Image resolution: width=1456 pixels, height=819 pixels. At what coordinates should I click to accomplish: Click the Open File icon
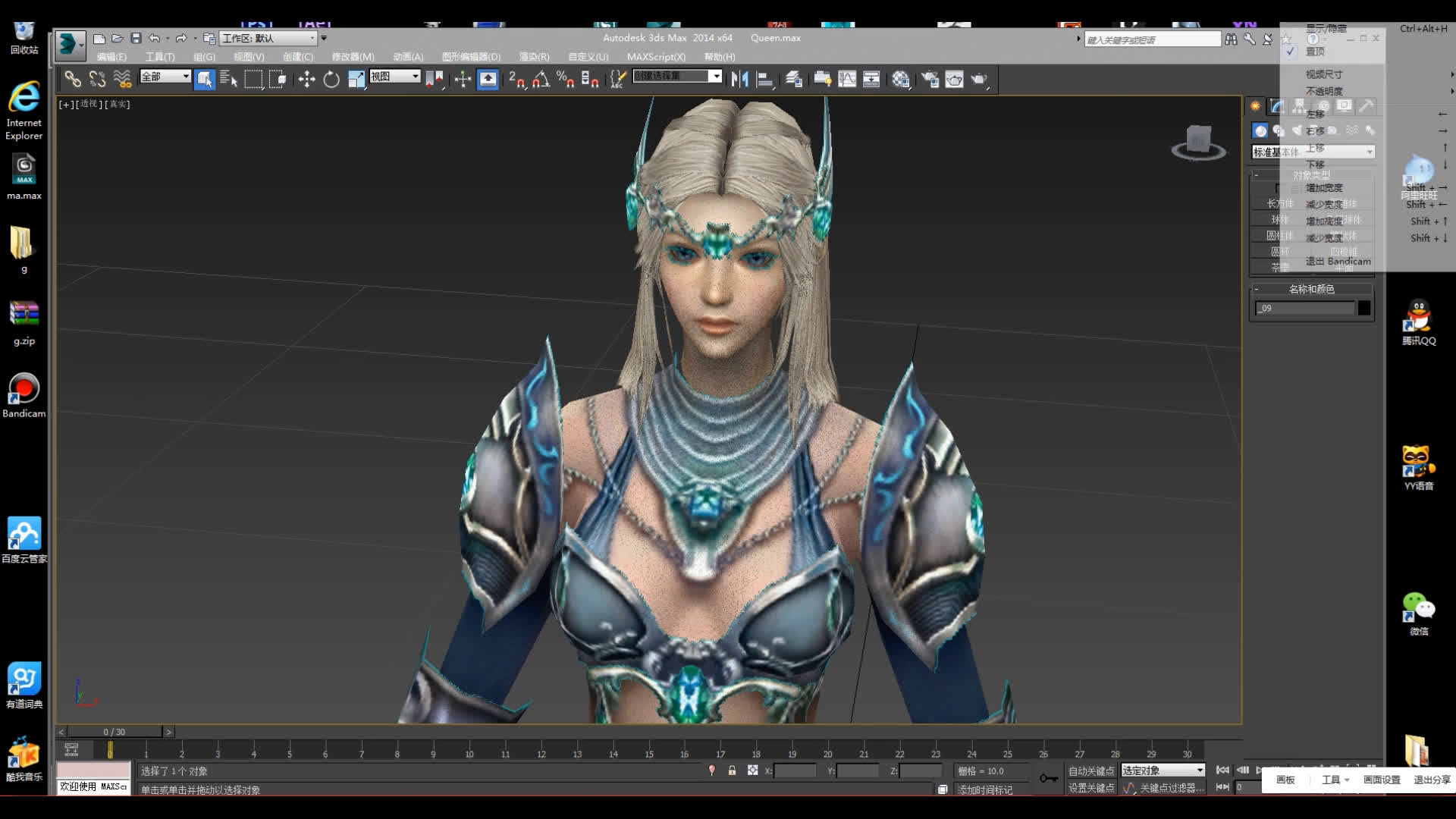(118, 39)
